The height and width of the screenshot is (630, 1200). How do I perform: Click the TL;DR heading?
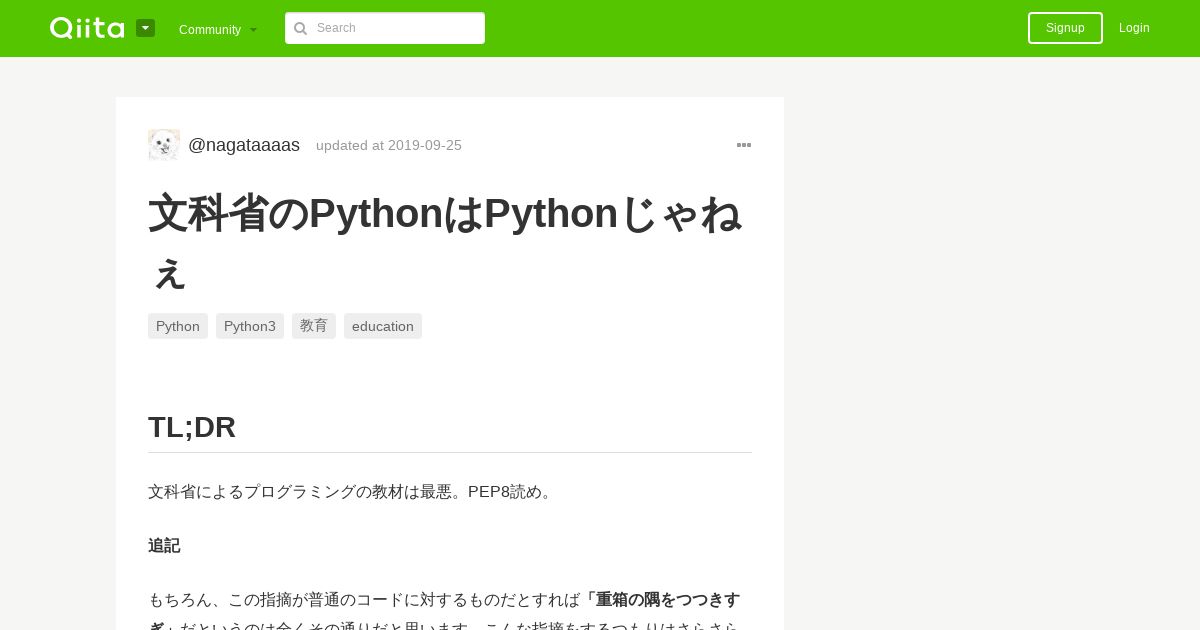click(x=192, y=427)
